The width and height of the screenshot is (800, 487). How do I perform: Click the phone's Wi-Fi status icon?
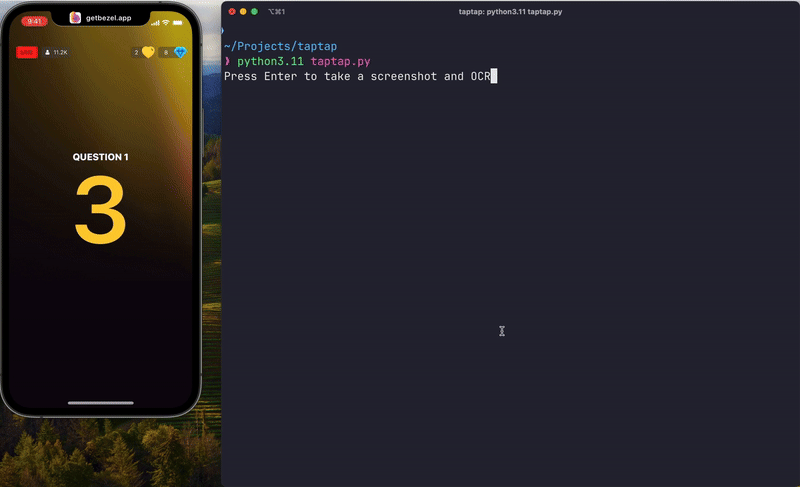click(165, 21)
